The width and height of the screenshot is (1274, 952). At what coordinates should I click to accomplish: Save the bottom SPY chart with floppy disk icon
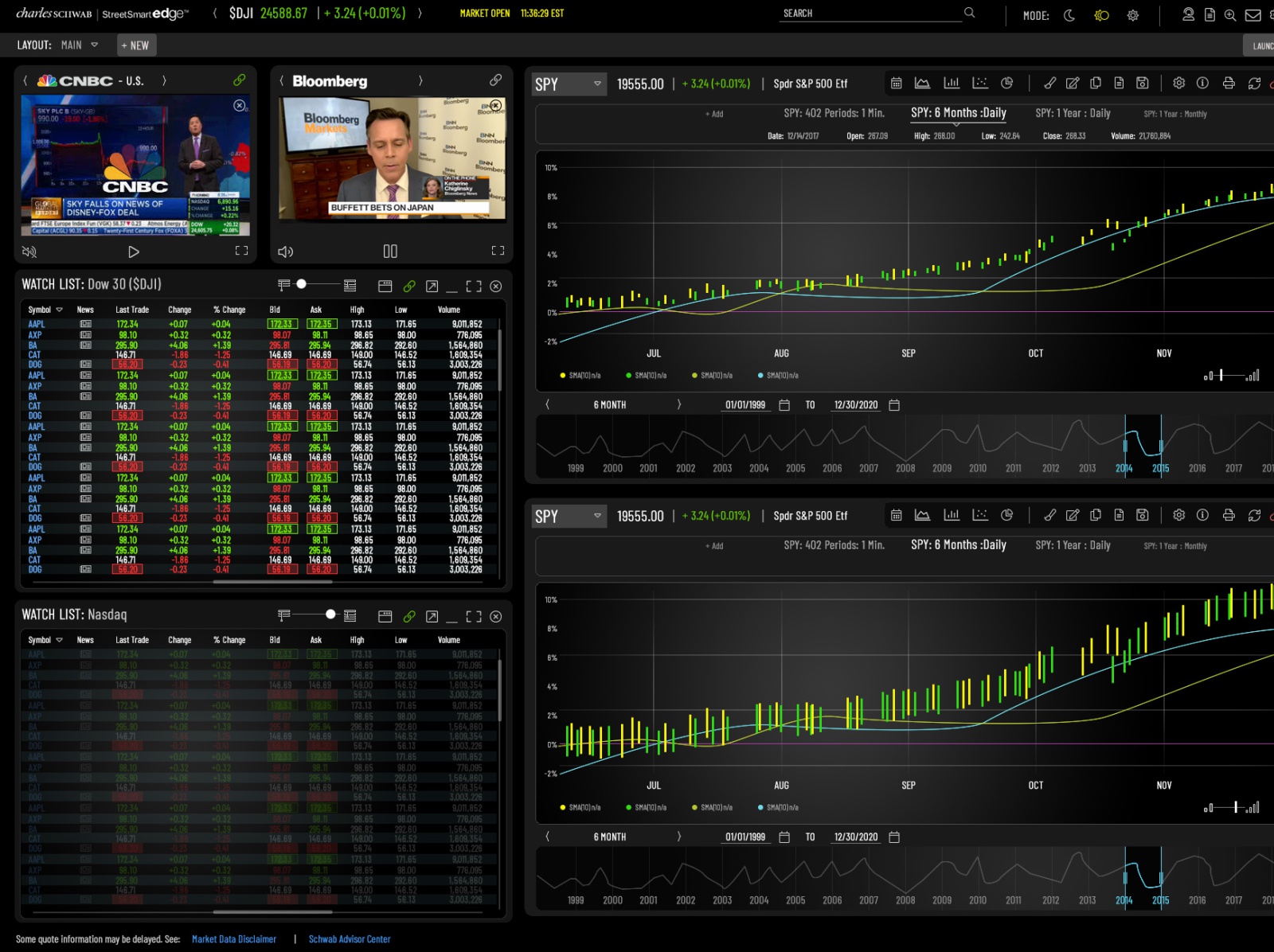tap(1142, 515)
